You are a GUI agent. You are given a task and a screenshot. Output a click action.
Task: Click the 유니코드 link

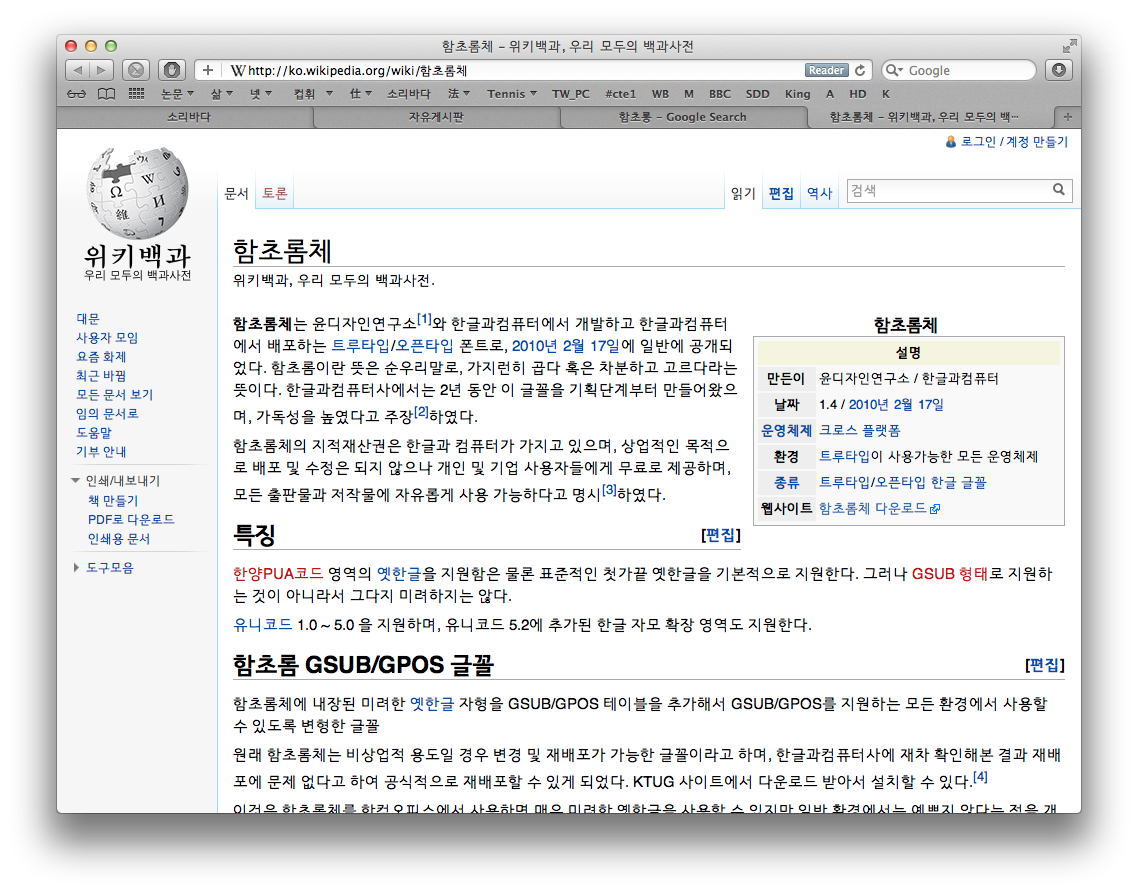pyautogui.click(x=263, y=624)
